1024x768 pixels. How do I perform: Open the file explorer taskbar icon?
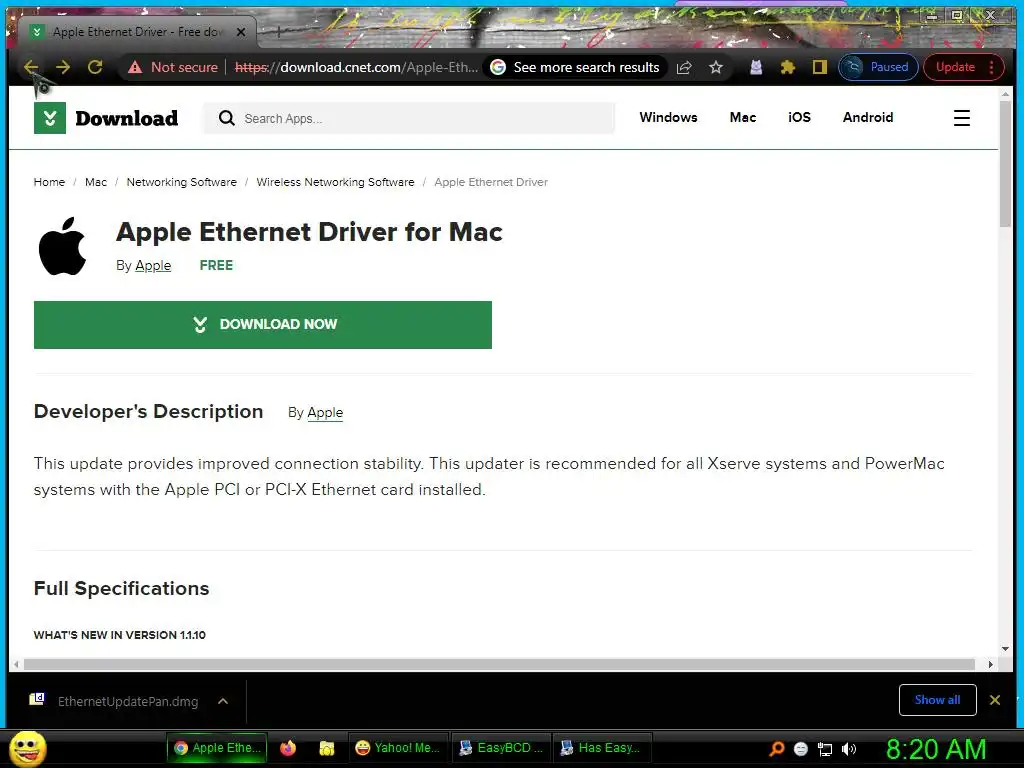pyautogui.click(x=327, y=748)
